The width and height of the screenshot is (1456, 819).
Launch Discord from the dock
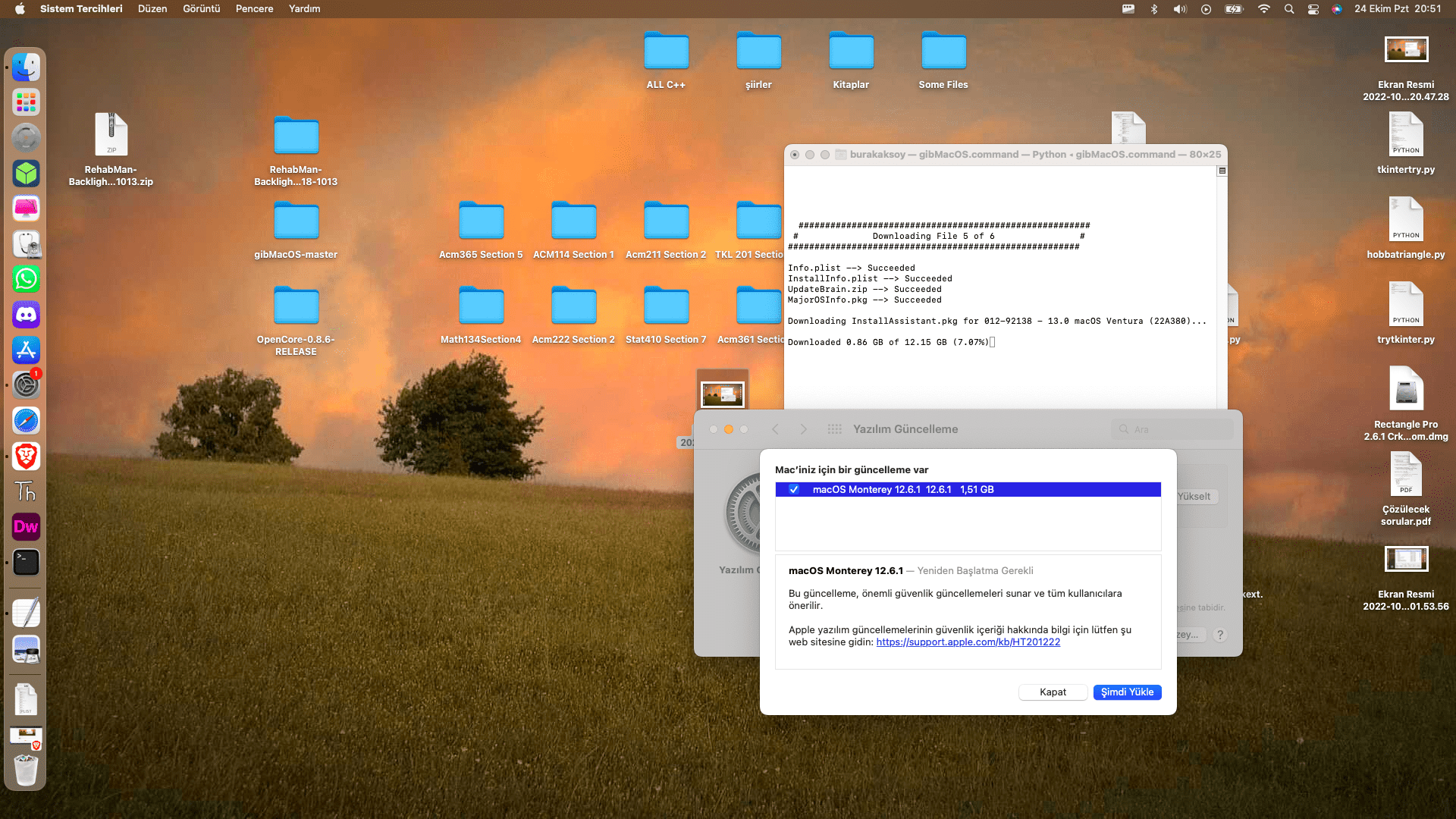26,315
